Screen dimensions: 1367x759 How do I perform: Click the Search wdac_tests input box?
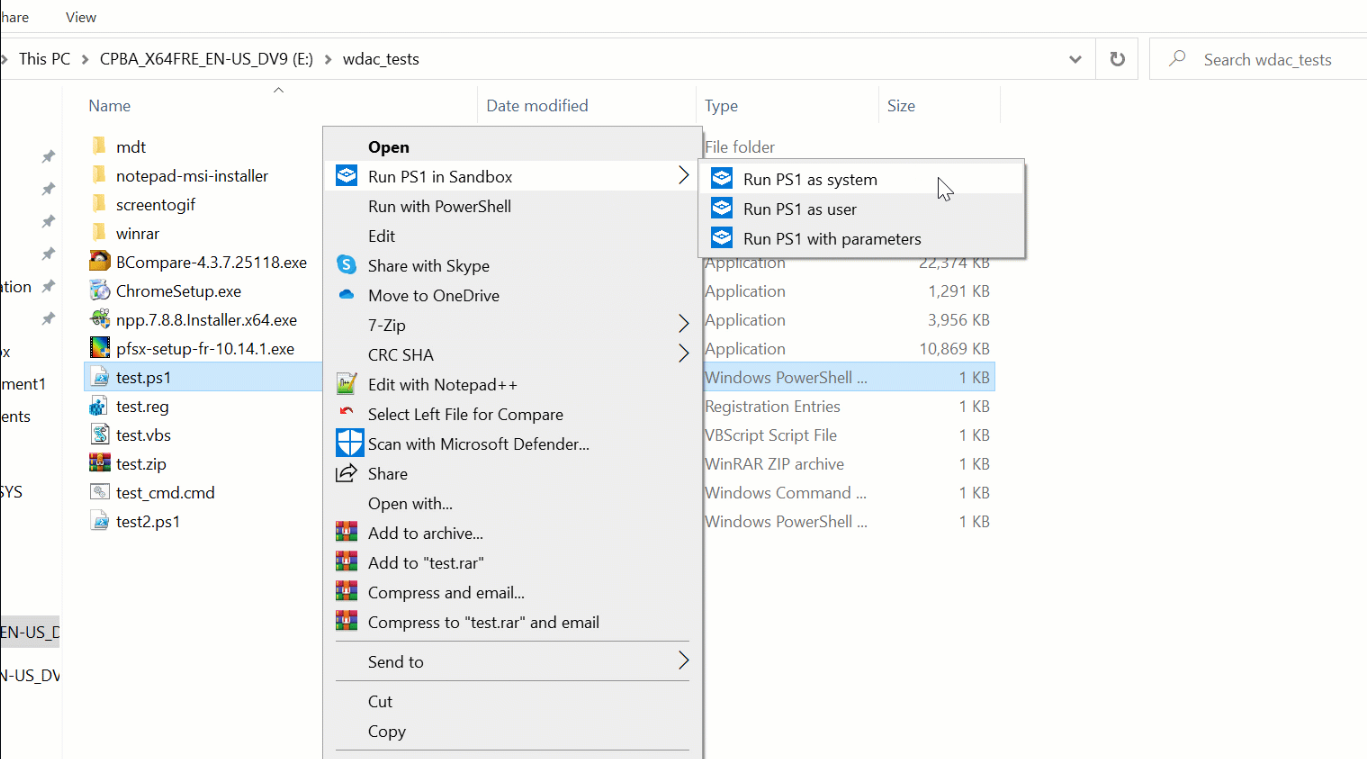(1267, 59)
